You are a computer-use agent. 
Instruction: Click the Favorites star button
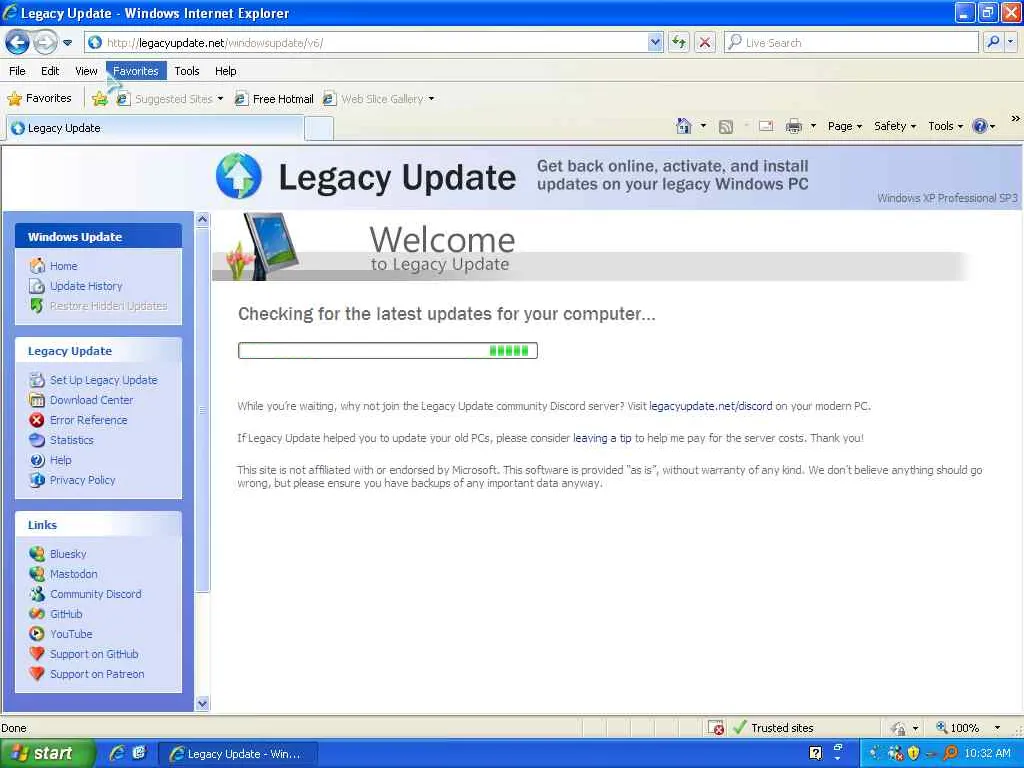pyautogui.click(x=39, y=99)
